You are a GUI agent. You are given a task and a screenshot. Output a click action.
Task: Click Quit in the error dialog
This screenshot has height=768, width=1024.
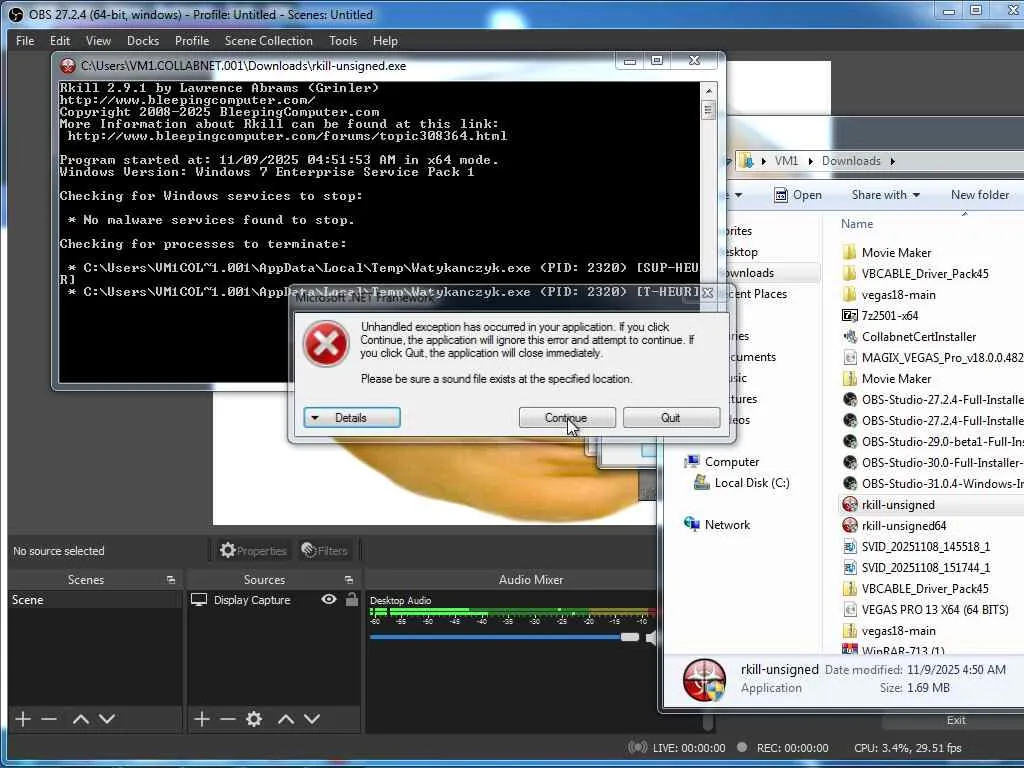[x=671, y=418]
